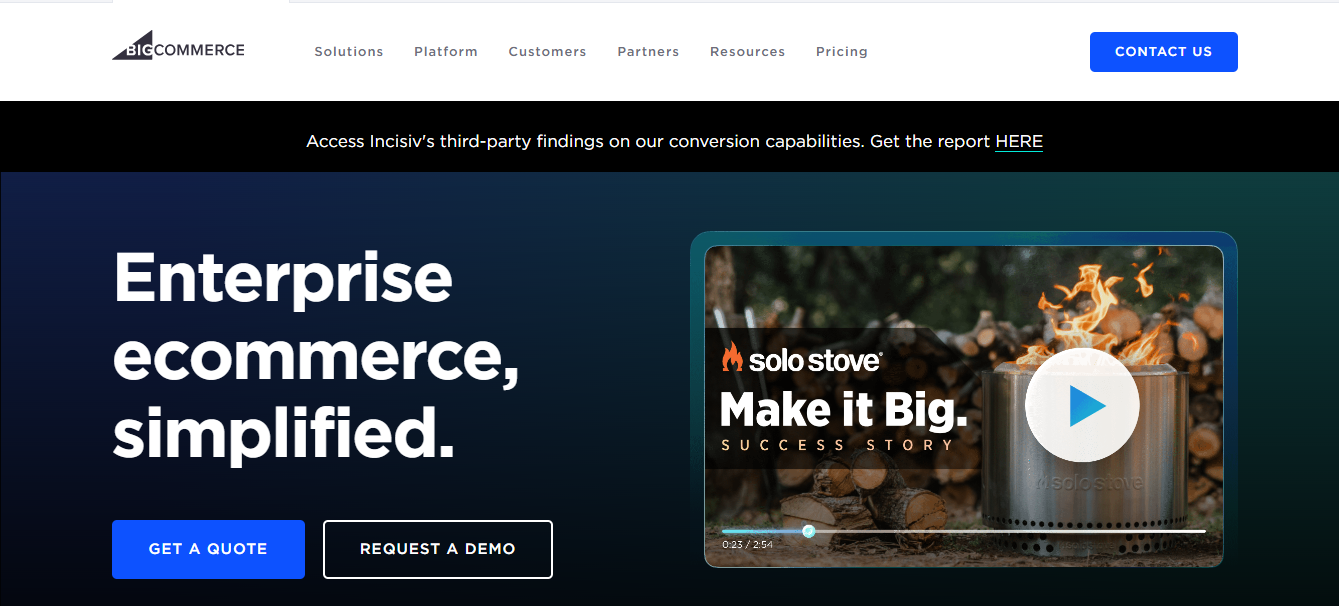The width and height of the screenshot is (1339, 606).
Task: Open the Resources menu
Action: [747, 52]
